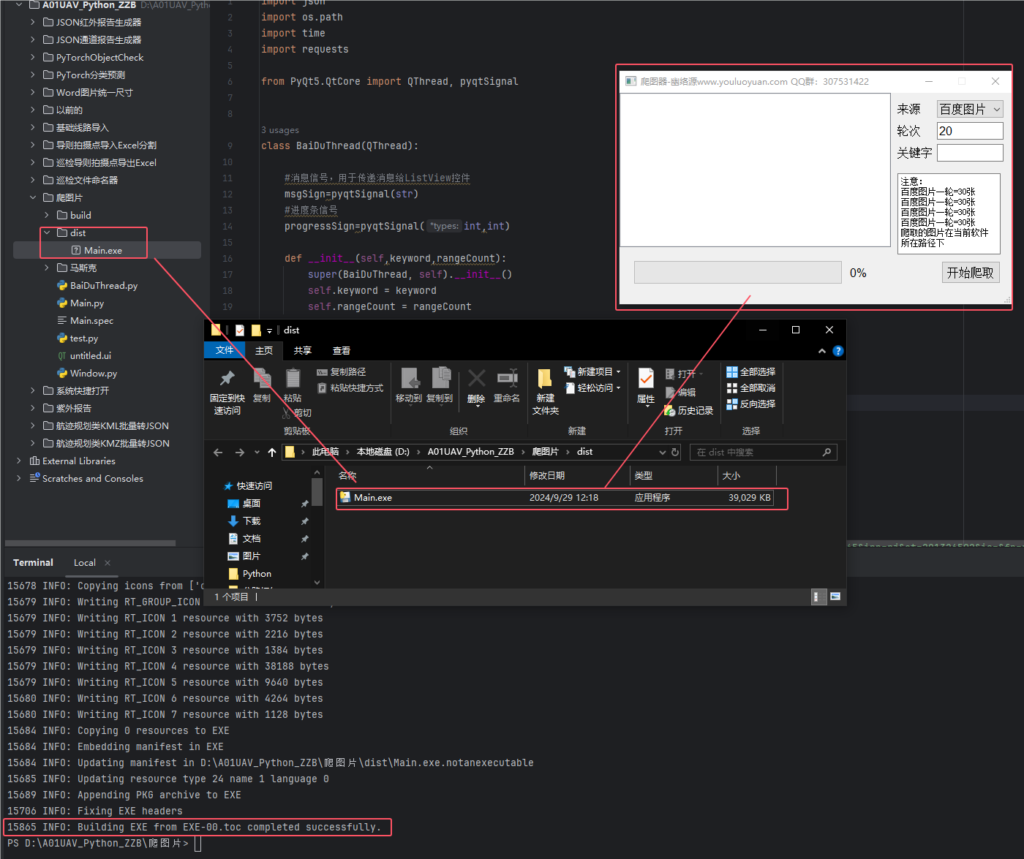Viewport: 1024px width, 859px height.
Task: Close the Local terminal tab
Action: pos(108,562)
